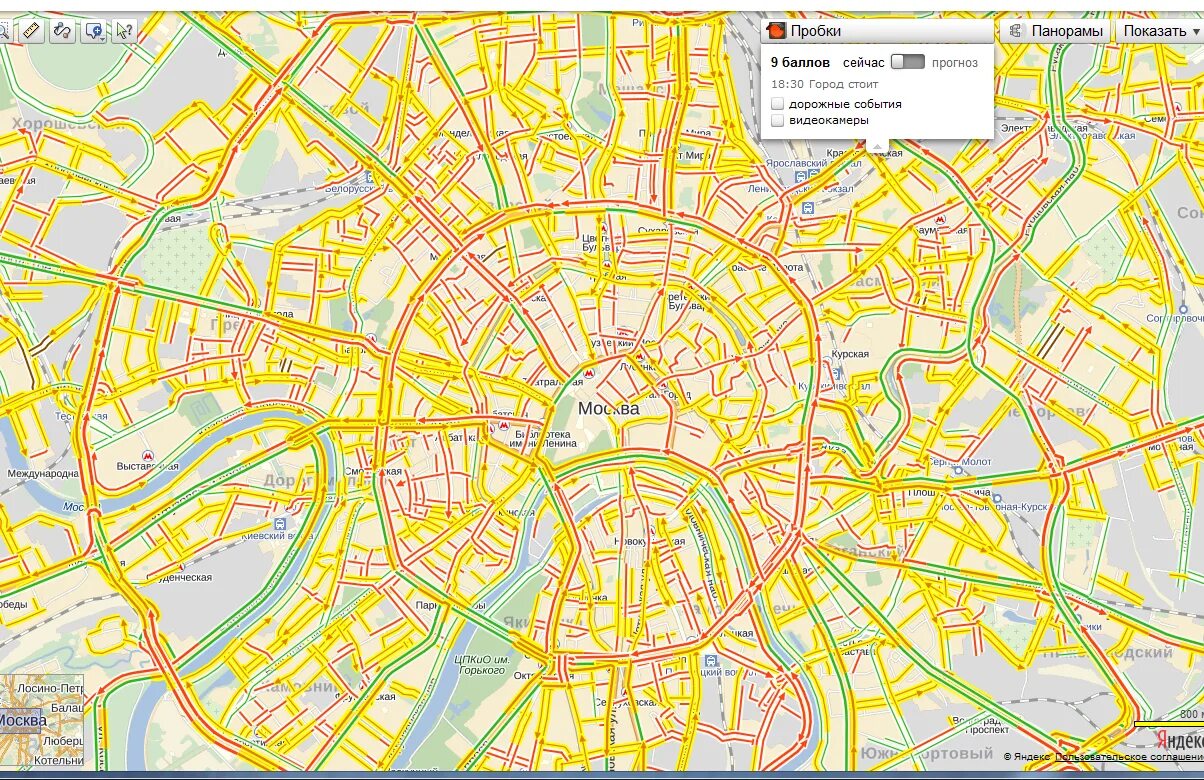
Task: Click the traffic light icon beside Пробки
Action: [x=776, y=31]
